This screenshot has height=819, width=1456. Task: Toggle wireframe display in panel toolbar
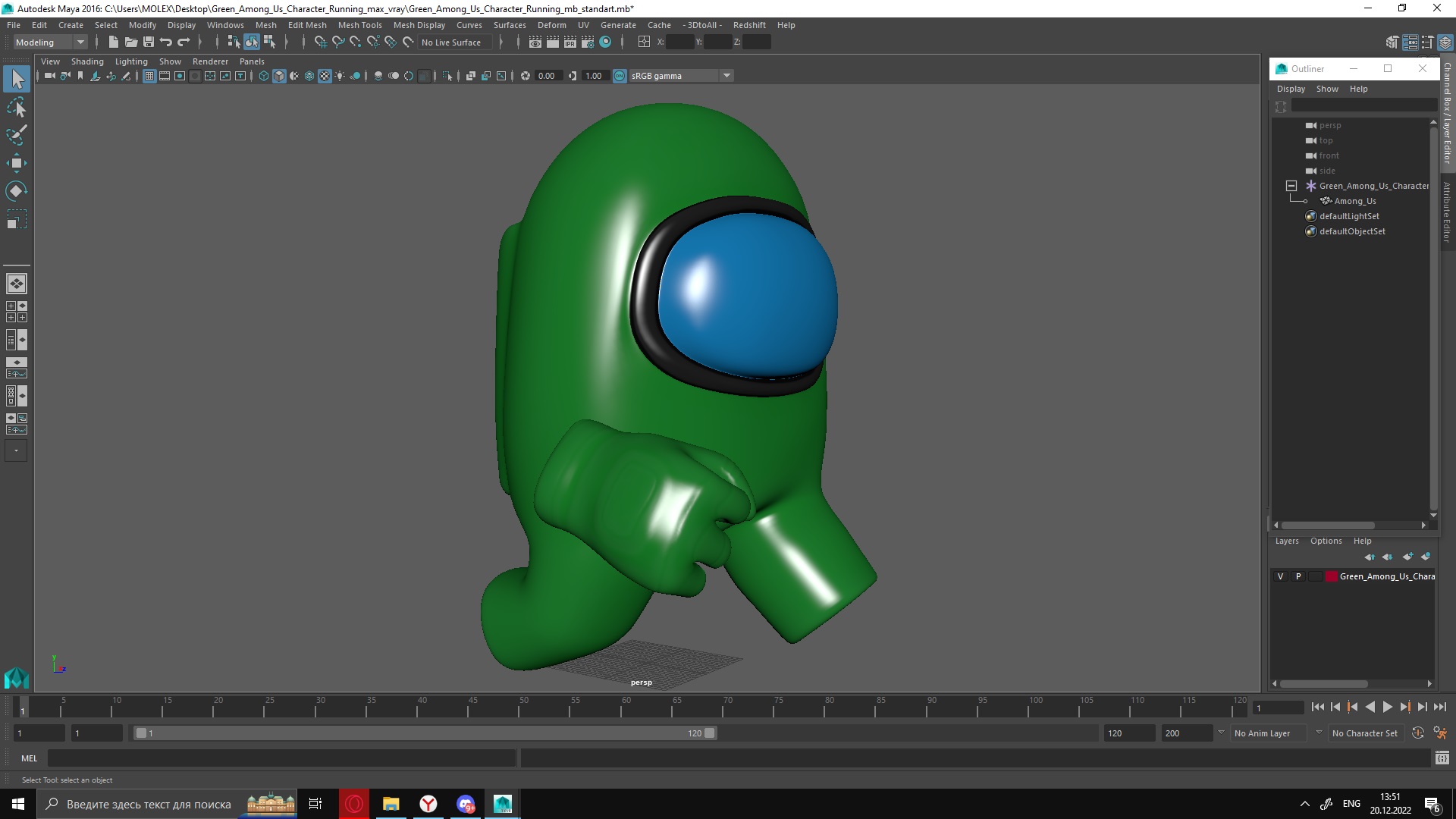point(264,76)
